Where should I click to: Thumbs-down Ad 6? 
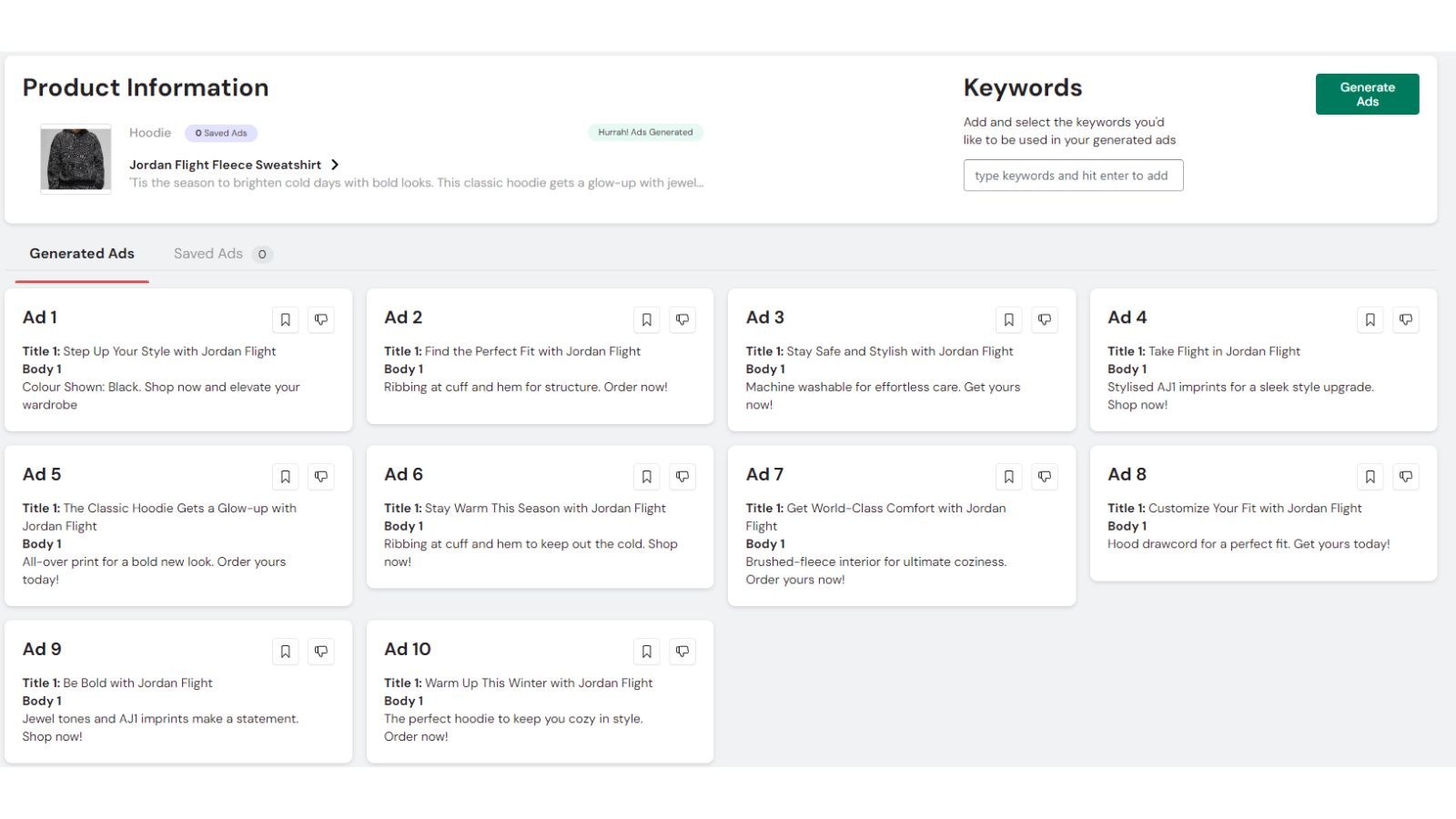[x=682, y=477]
